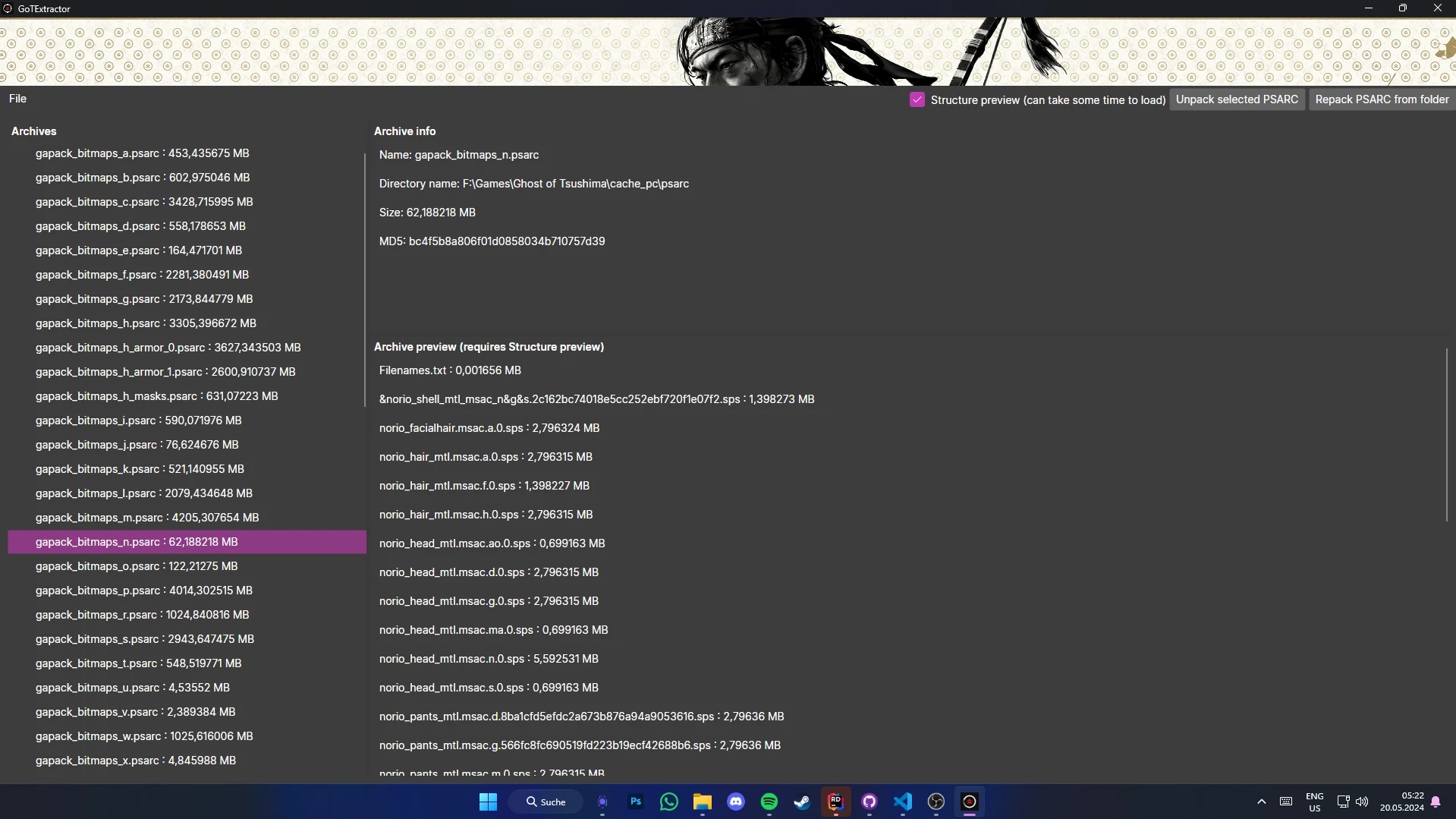Screen dimensions: 1456x819
Task: Click the Filenames.txt preview entry
Action: (x=450, y=370)
